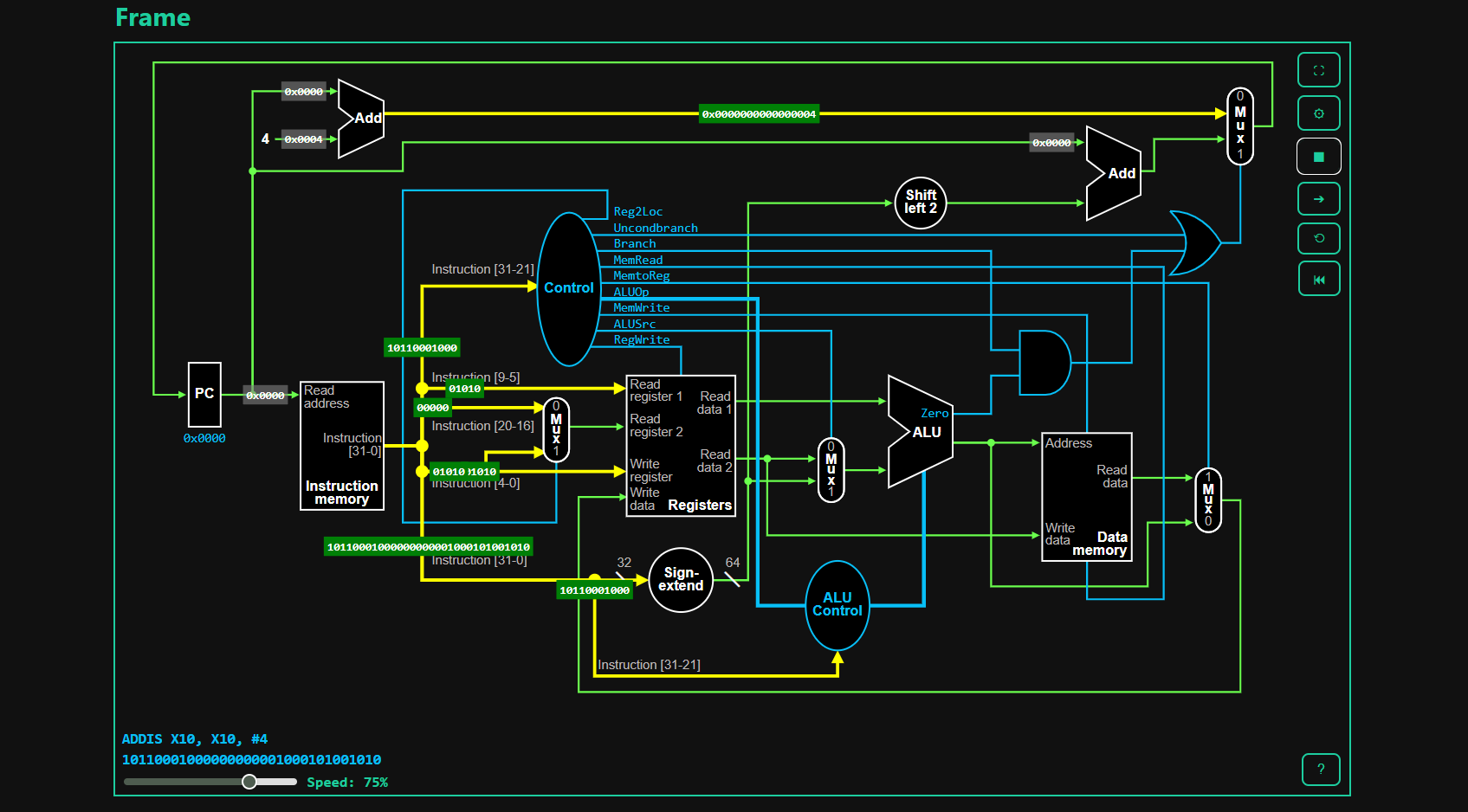Click the Speed: 75% label
The image size is (1468, 812).
(x=347, y=782)
